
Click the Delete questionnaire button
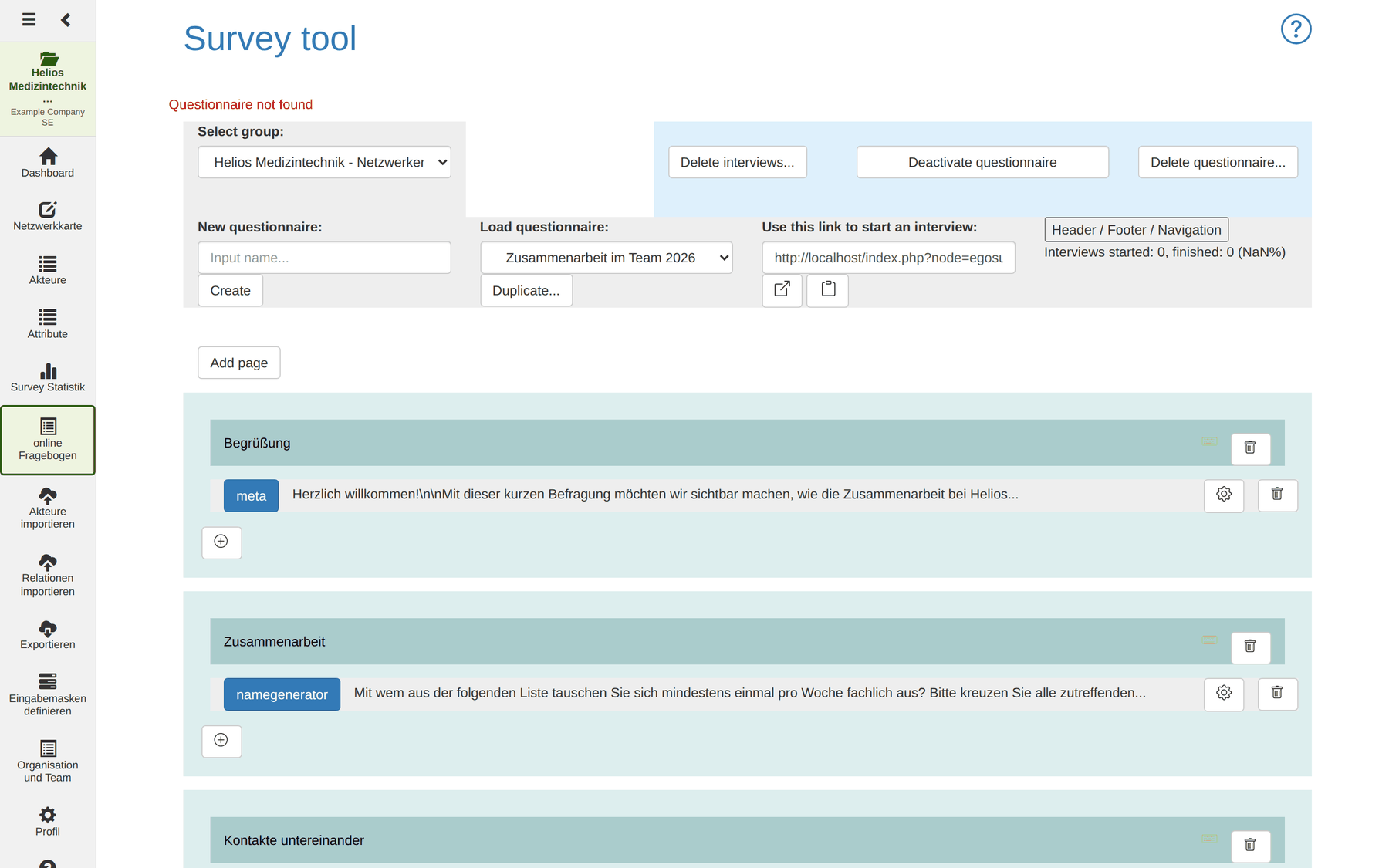(1218, 162)
